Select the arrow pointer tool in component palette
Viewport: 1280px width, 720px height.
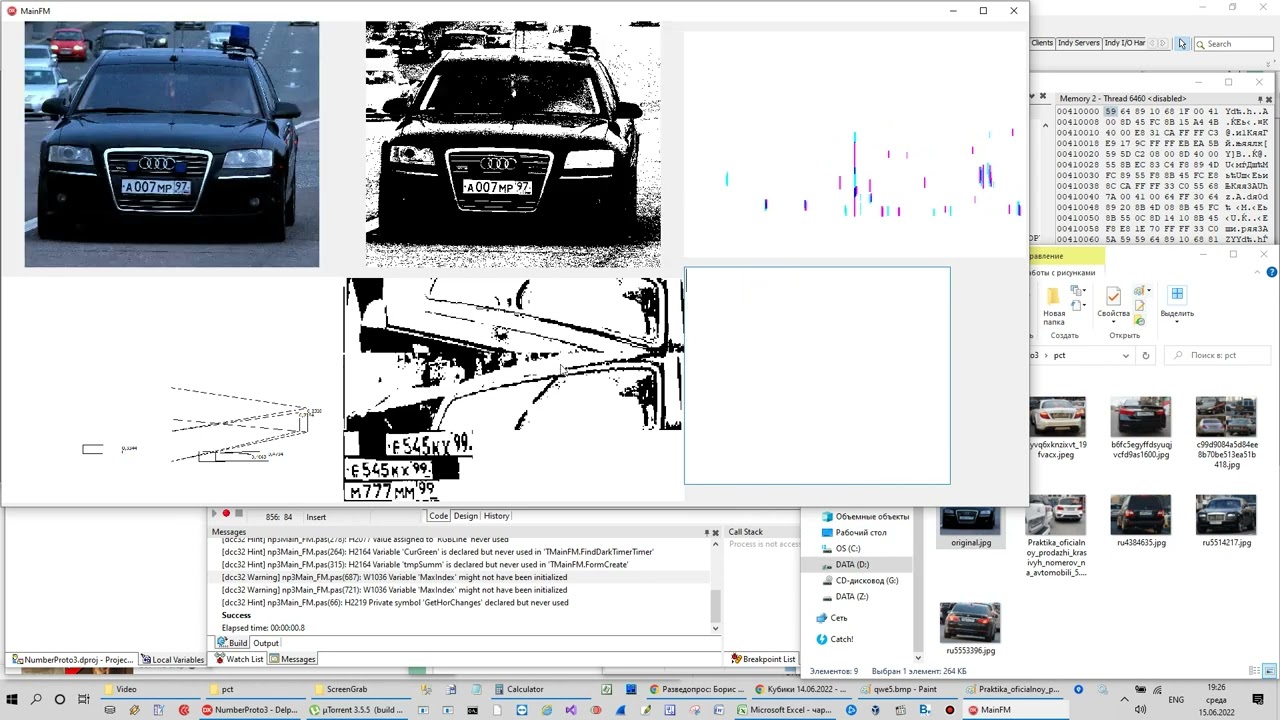[1182, 44]
